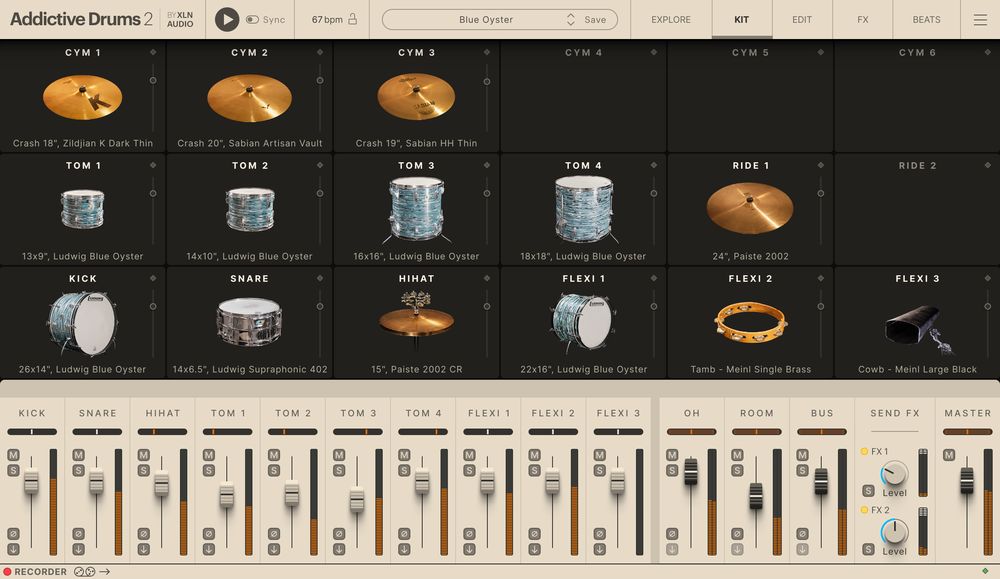Screen dimensions: 1000x579
Task: Click the green diamond icon at bottom right
Action: point(984,570)
